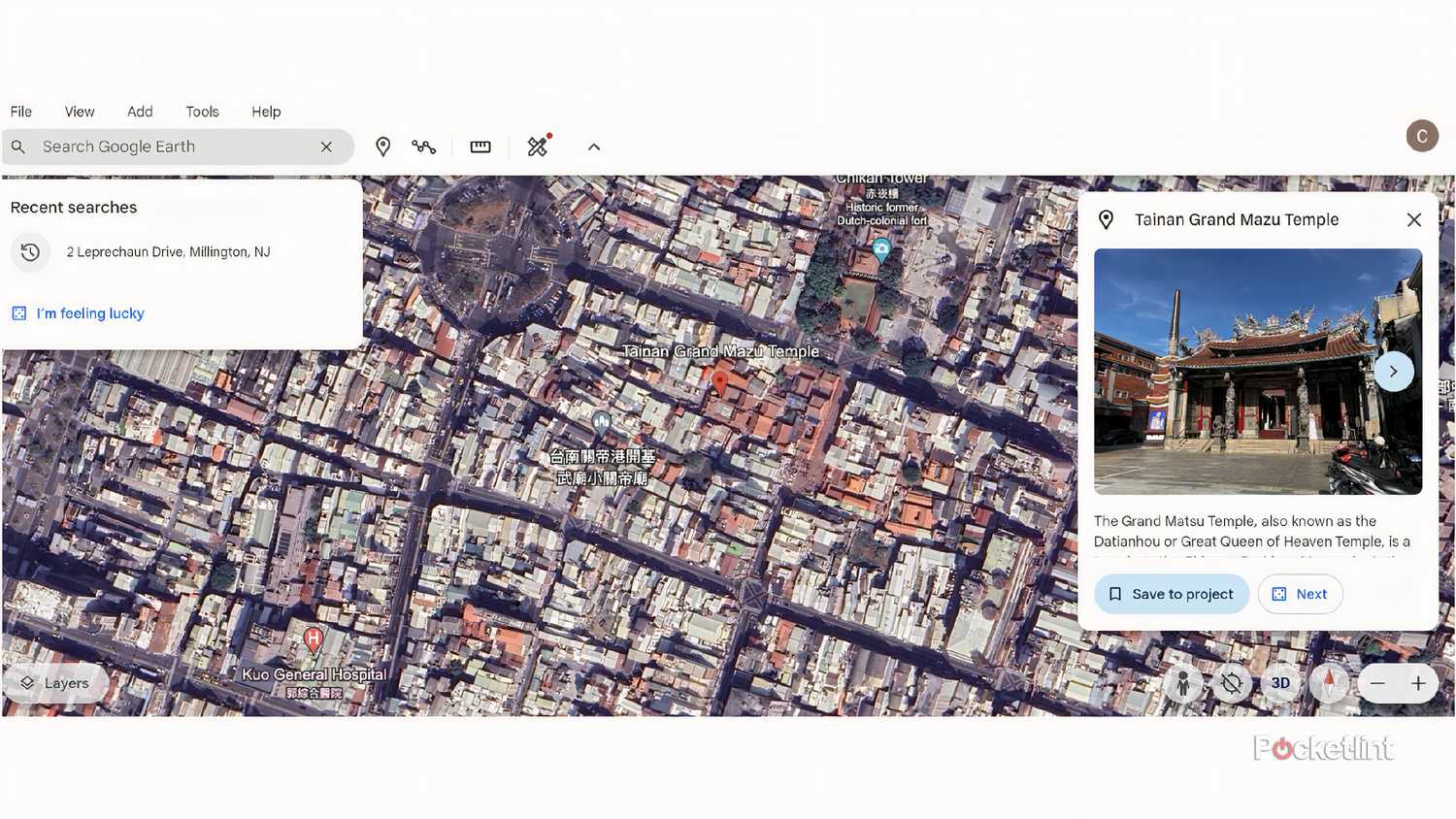The image size is (1456, 819).
Task: Toggle the Tainan Grand Mazu Temple placemark pin
Action: coord(720,382)
